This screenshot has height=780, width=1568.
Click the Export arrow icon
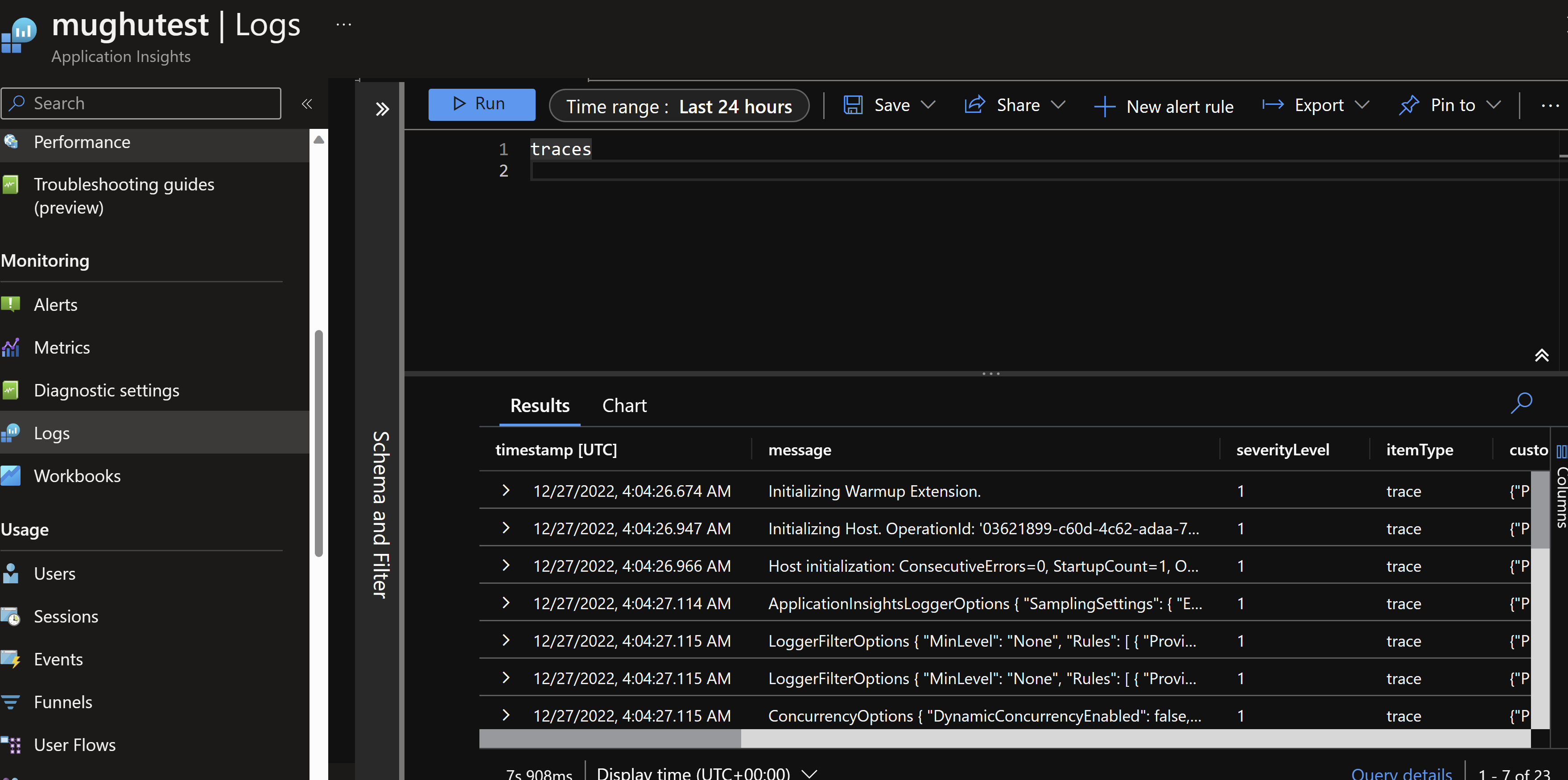coord(1273,105)
